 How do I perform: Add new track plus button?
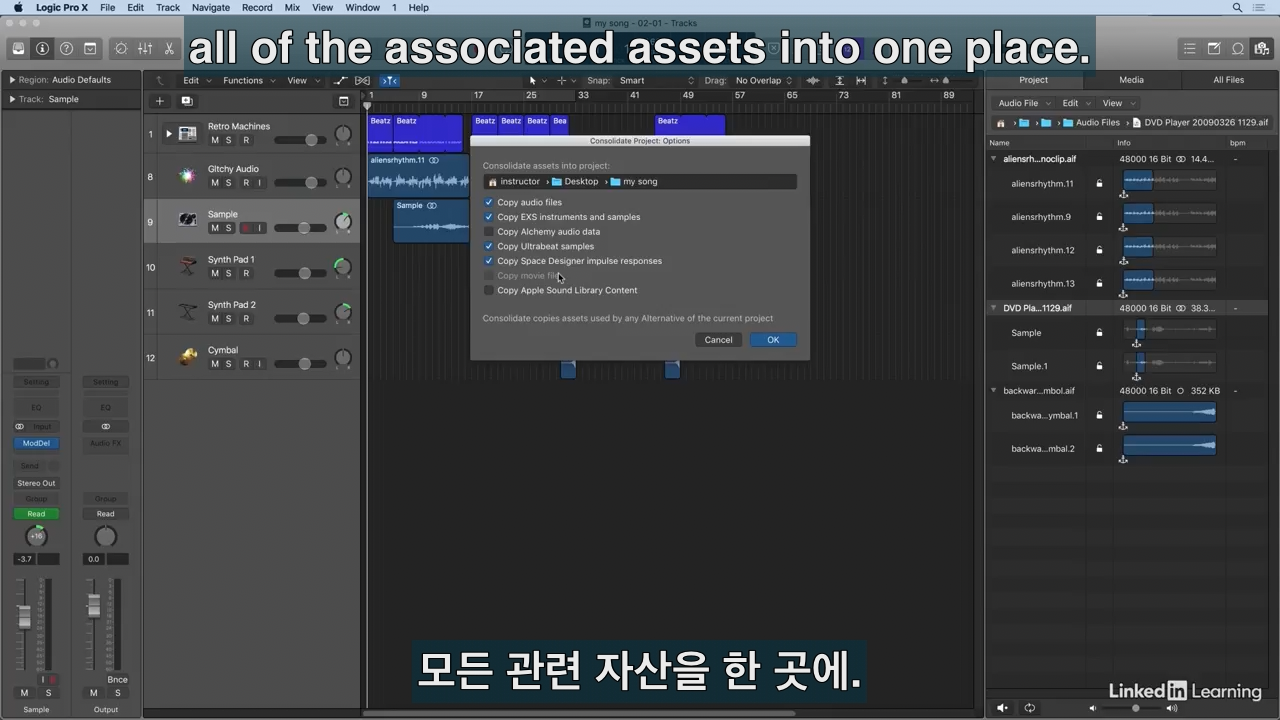click(159, 101)
